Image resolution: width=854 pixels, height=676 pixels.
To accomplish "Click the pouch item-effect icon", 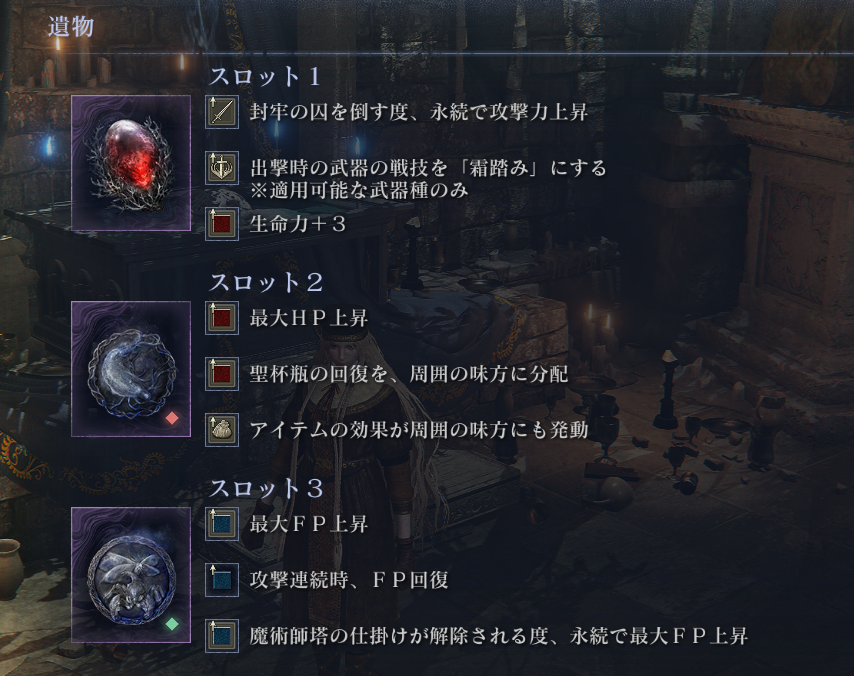I will click(x=222, y=430).
